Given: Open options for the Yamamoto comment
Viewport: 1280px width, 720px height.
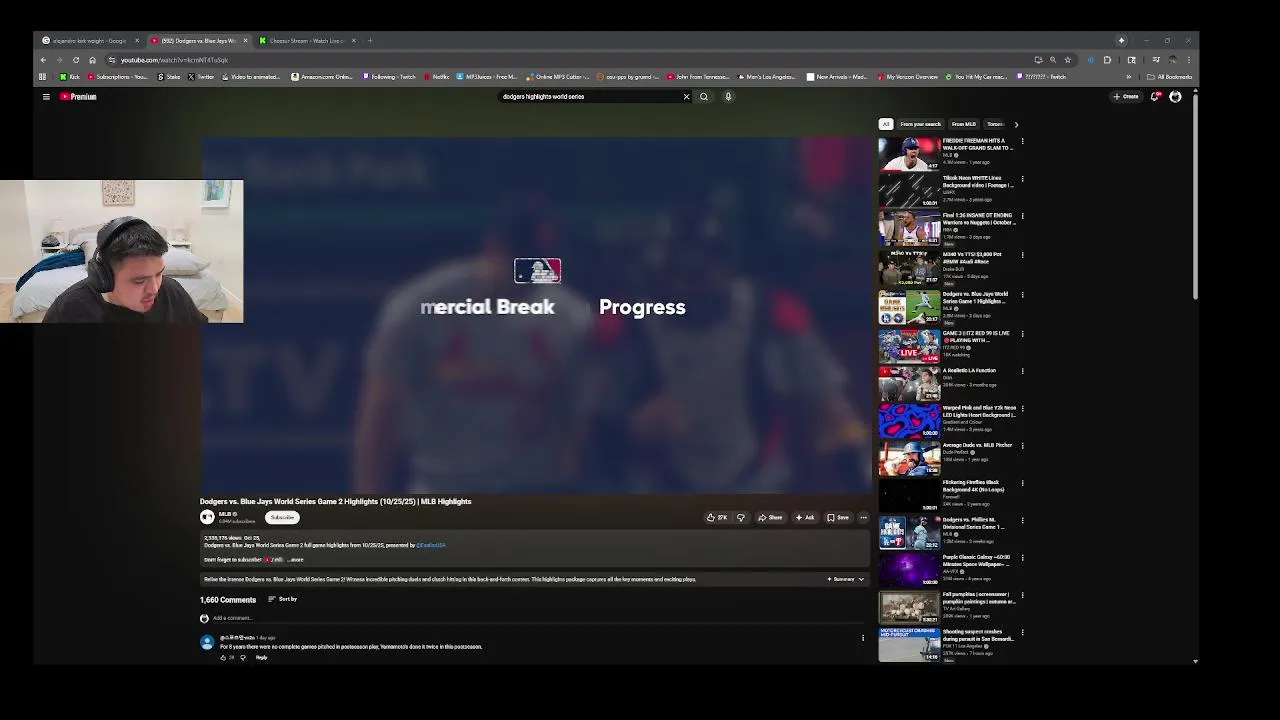Looking at the screenshot, I should [863, 637].
